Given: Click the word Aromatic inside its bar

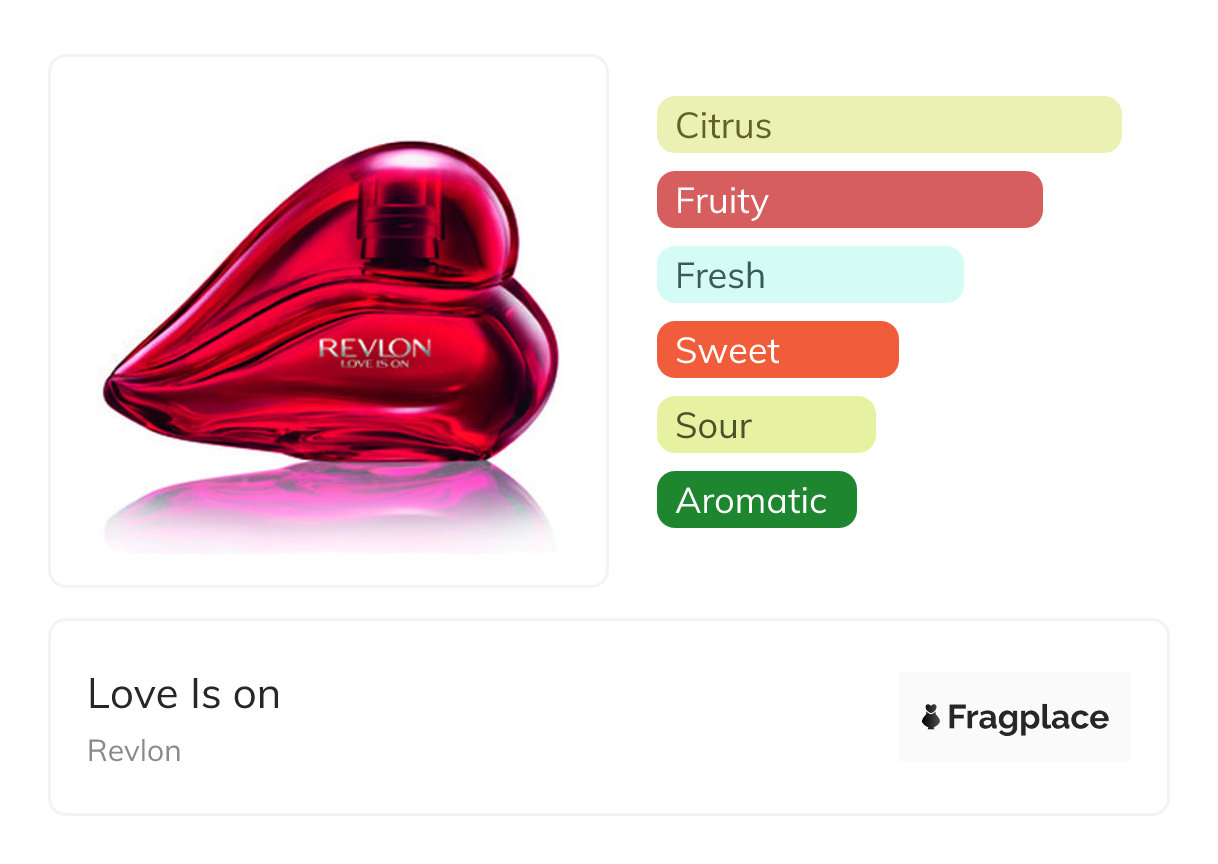Looking at the screenshot, I should (751, 501).
